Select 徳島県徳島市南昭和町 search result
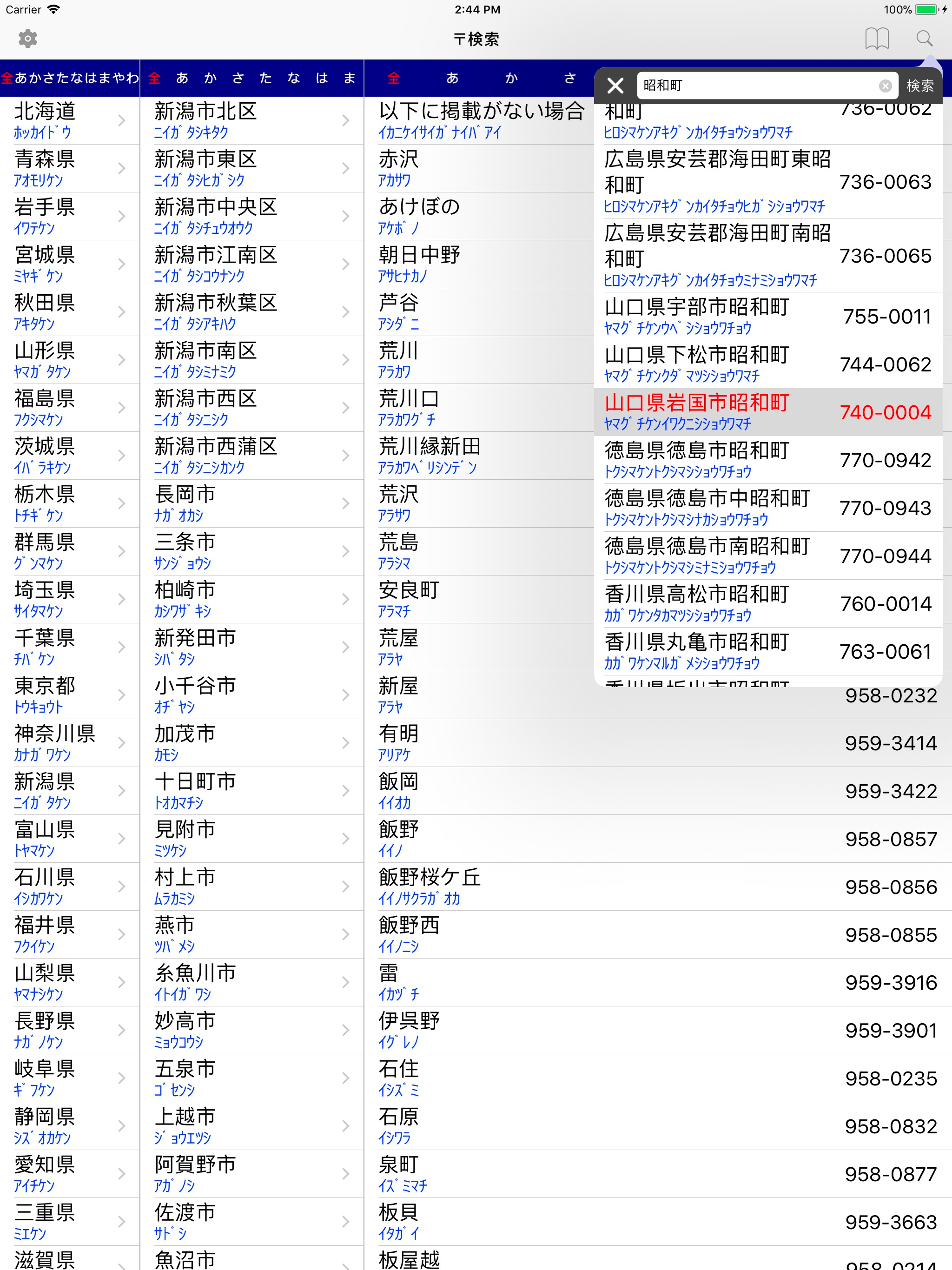 coord(768,556)
